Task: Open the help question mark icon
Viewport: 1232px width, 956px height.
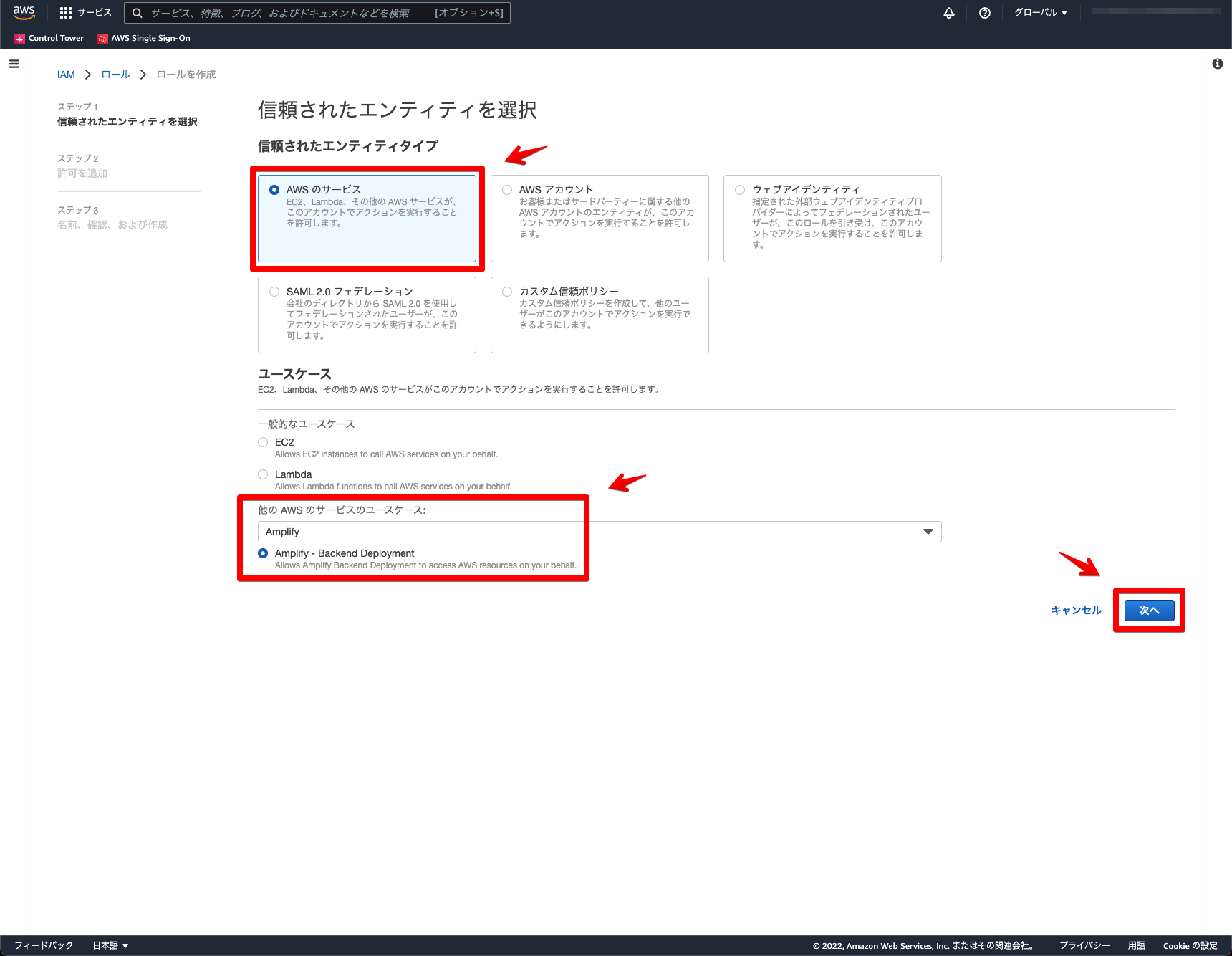Action: tap(985, 13)
